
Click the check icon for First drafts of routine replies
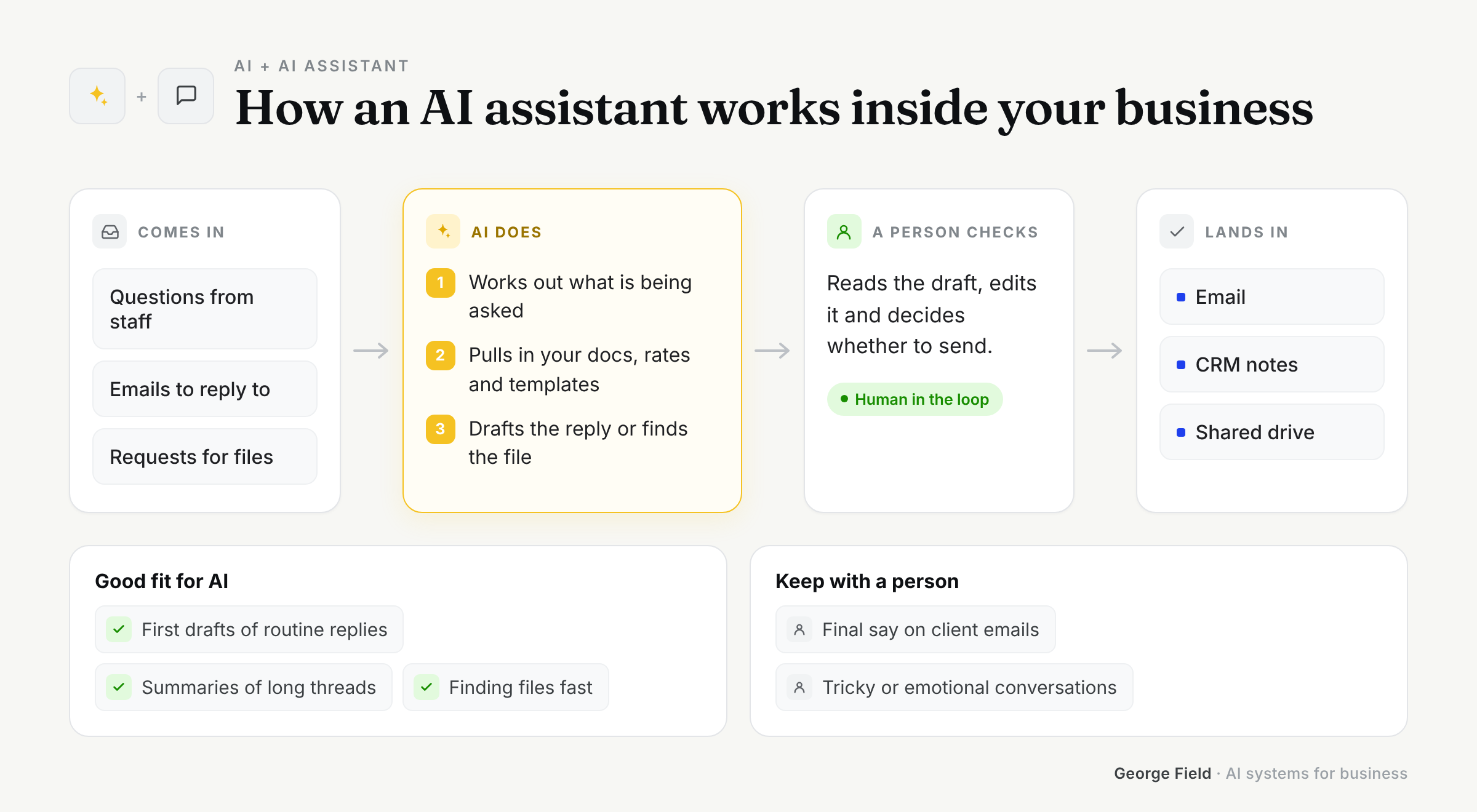tap(119, 629)
